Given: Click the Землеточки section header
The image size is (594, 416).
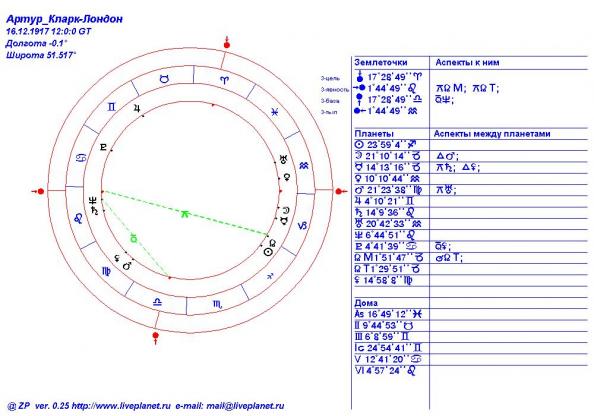Looking at the screenshot, I should [381, 63].
